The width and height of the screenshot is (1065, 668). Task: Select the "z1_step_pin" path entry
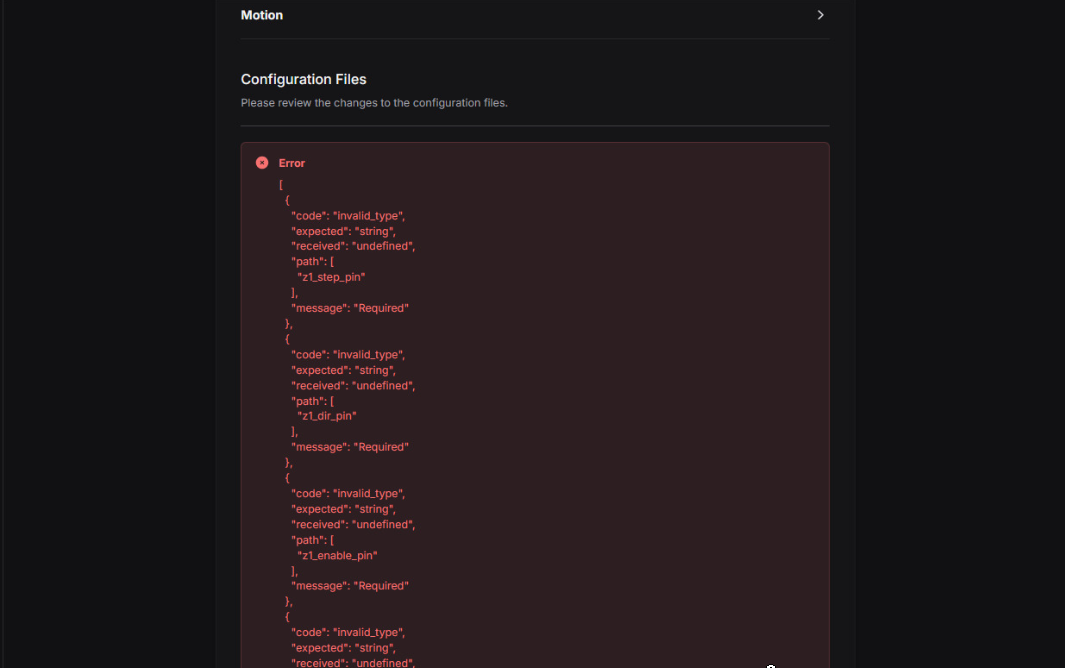[338, 277]
